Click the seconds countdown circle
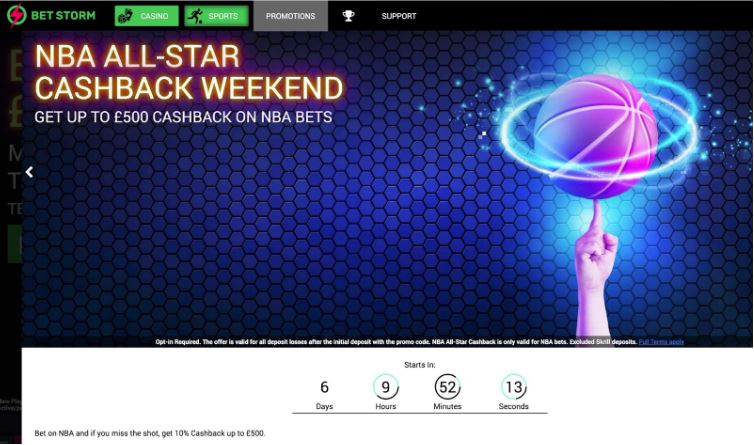The image size is (754, 445). tap(514, 387)
